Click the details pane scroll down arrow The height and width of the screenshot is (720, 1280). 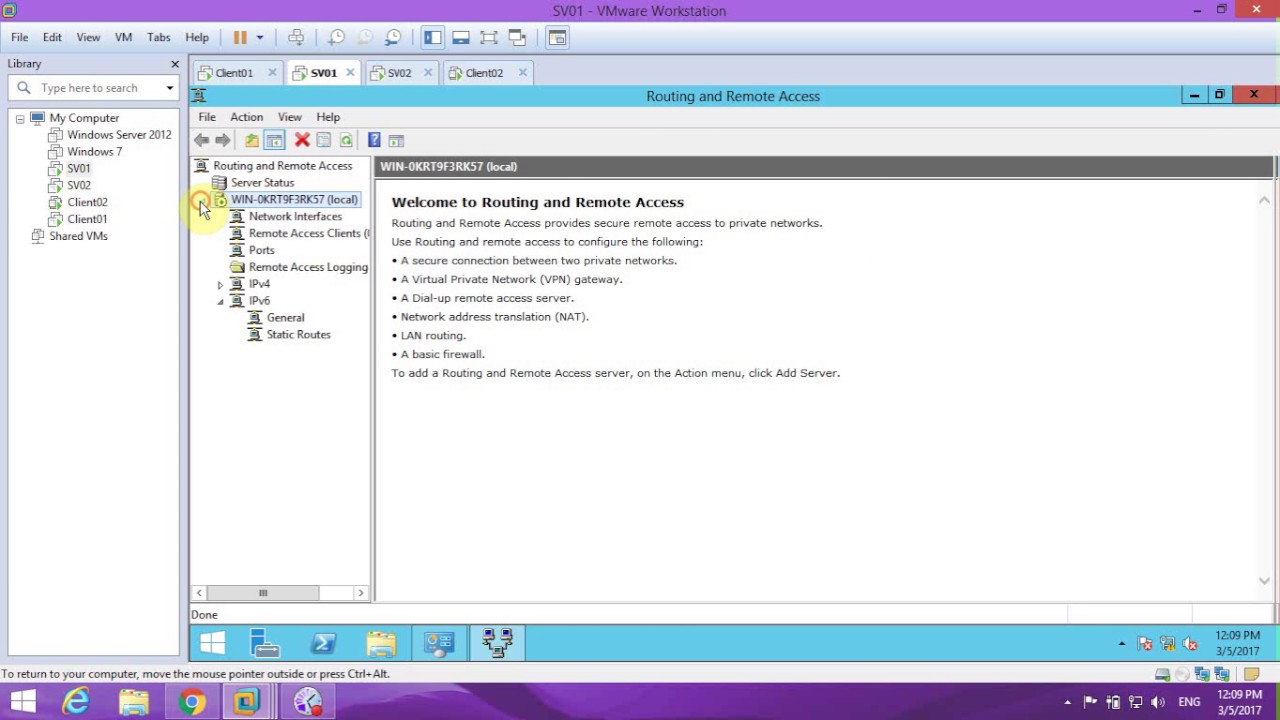(x=1264, y=581)
